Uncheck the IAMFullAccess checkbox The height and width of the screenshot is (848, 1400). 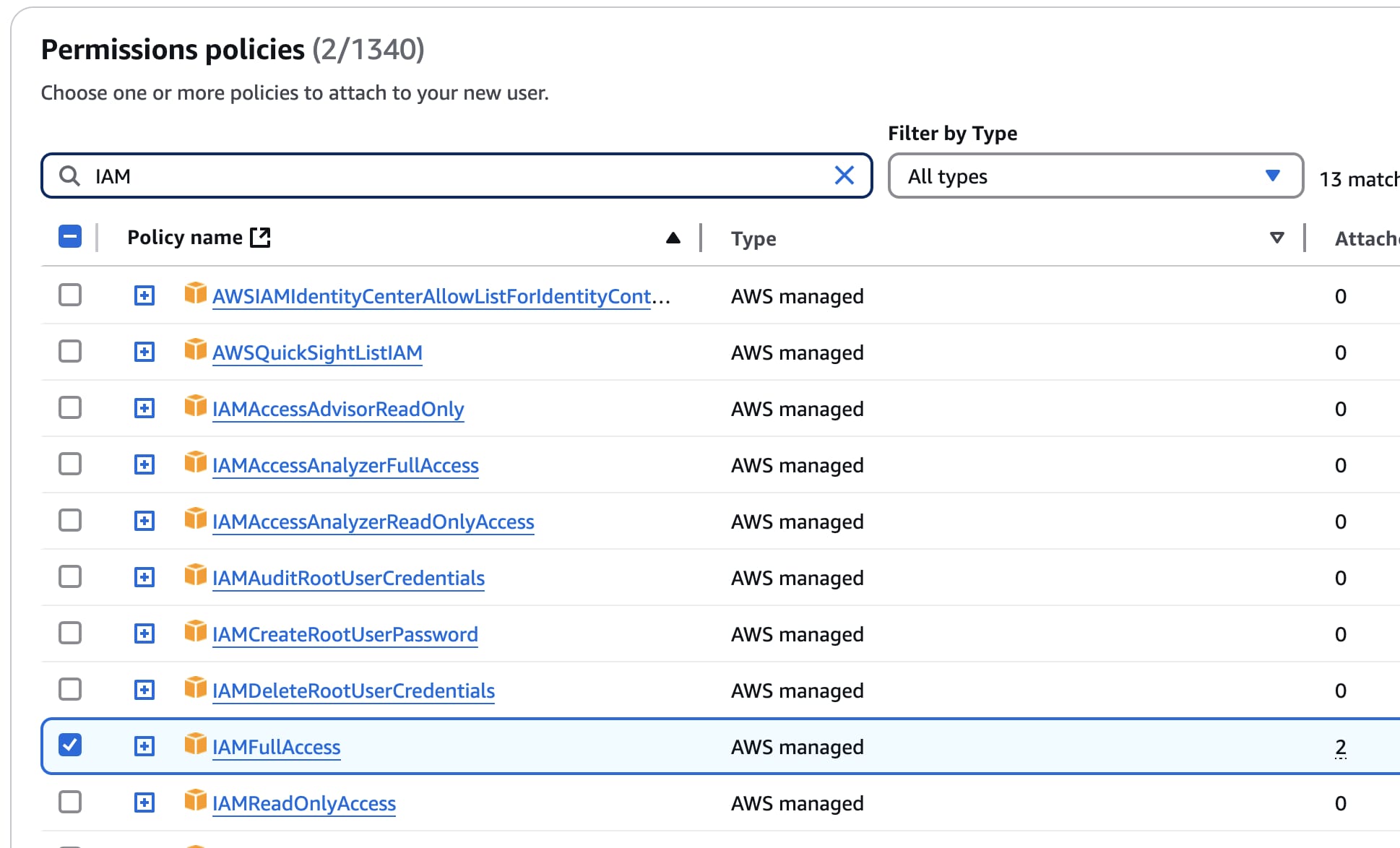coord(70,745)
